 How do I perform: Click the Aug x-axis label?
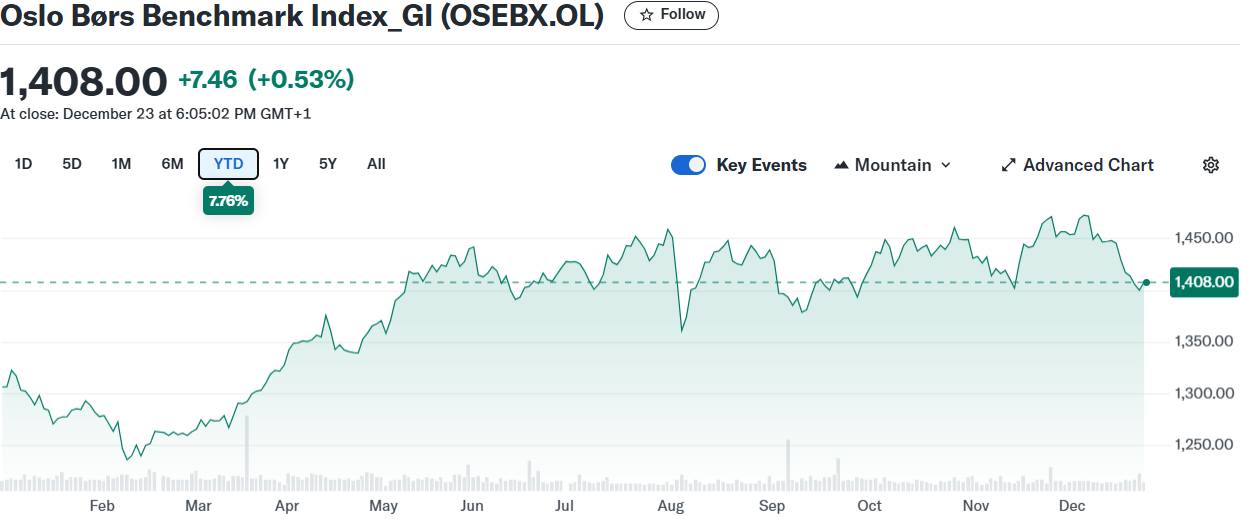point(671,506)
